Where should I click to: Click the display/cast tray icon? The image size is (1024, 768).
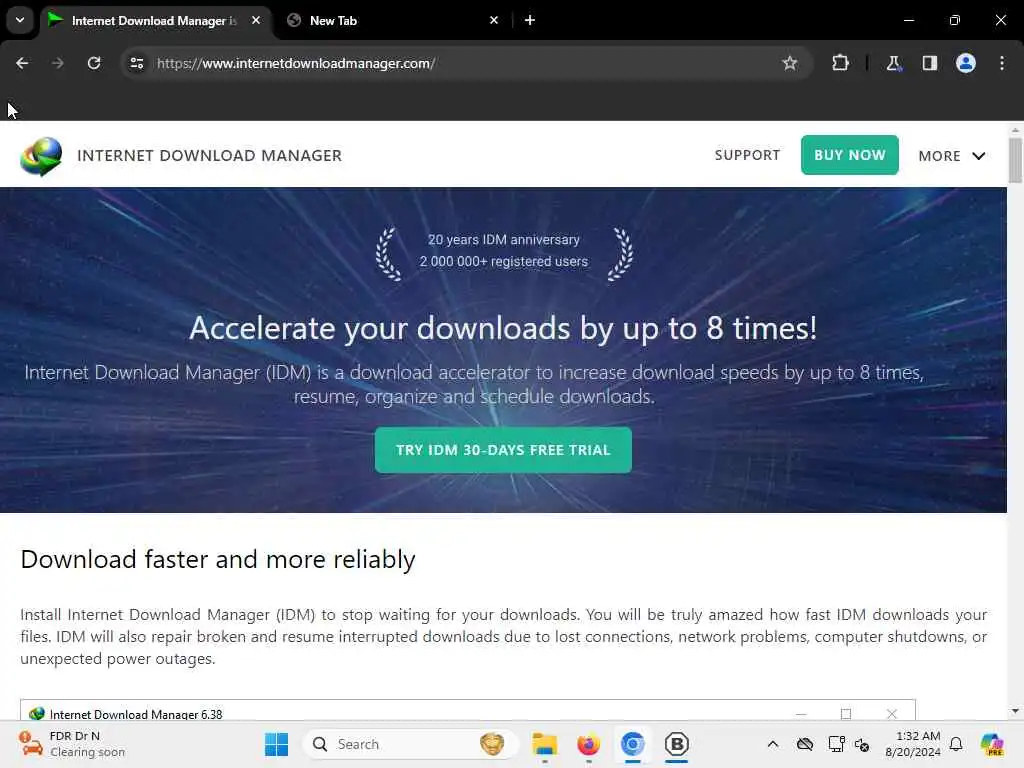(837, 744)
